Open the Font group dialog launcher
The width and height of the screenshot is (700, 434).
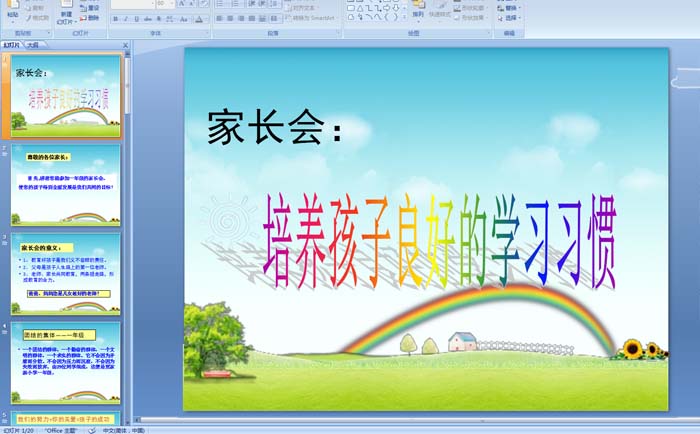pos(207,33)
